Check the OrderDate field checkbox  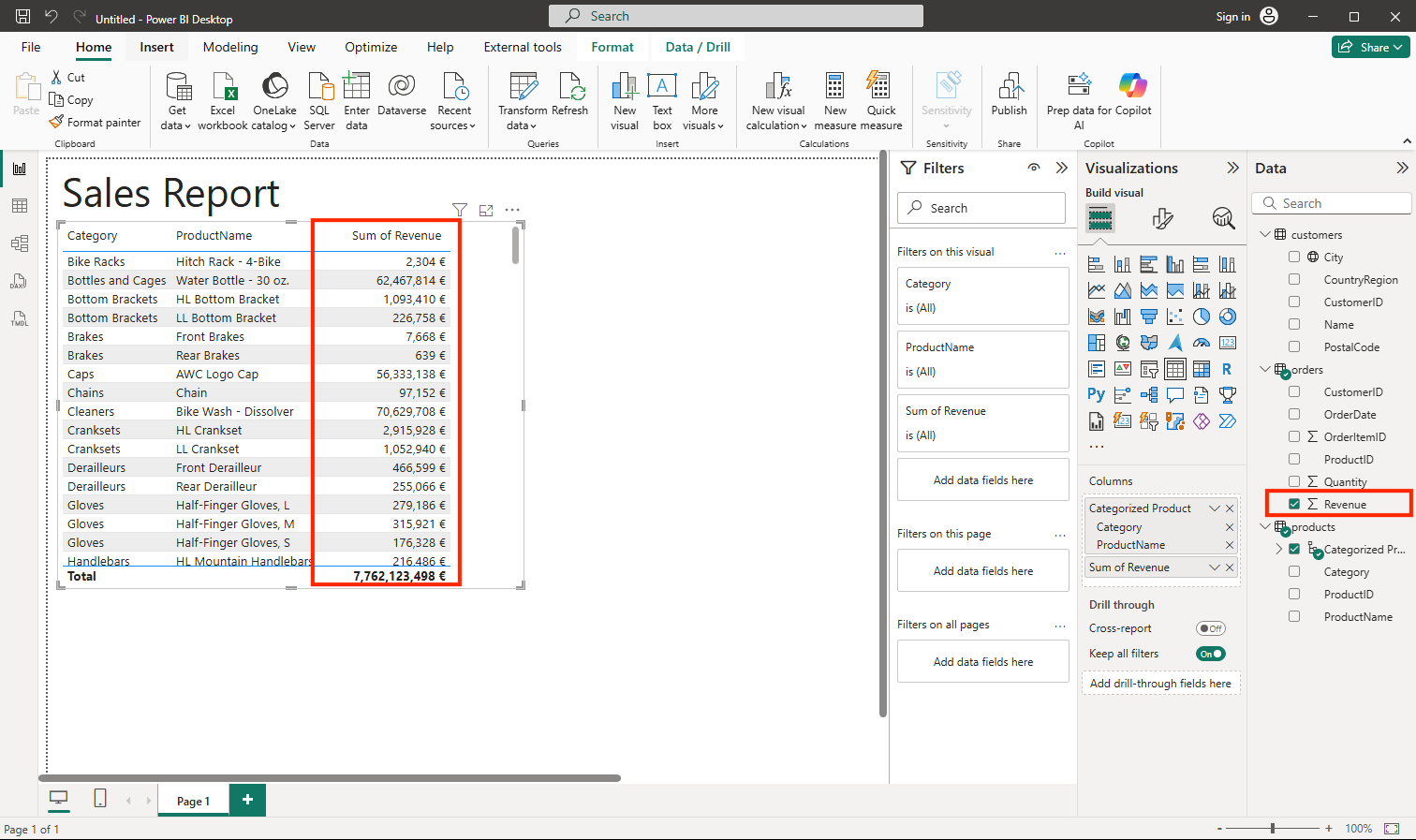[1294, 414]
